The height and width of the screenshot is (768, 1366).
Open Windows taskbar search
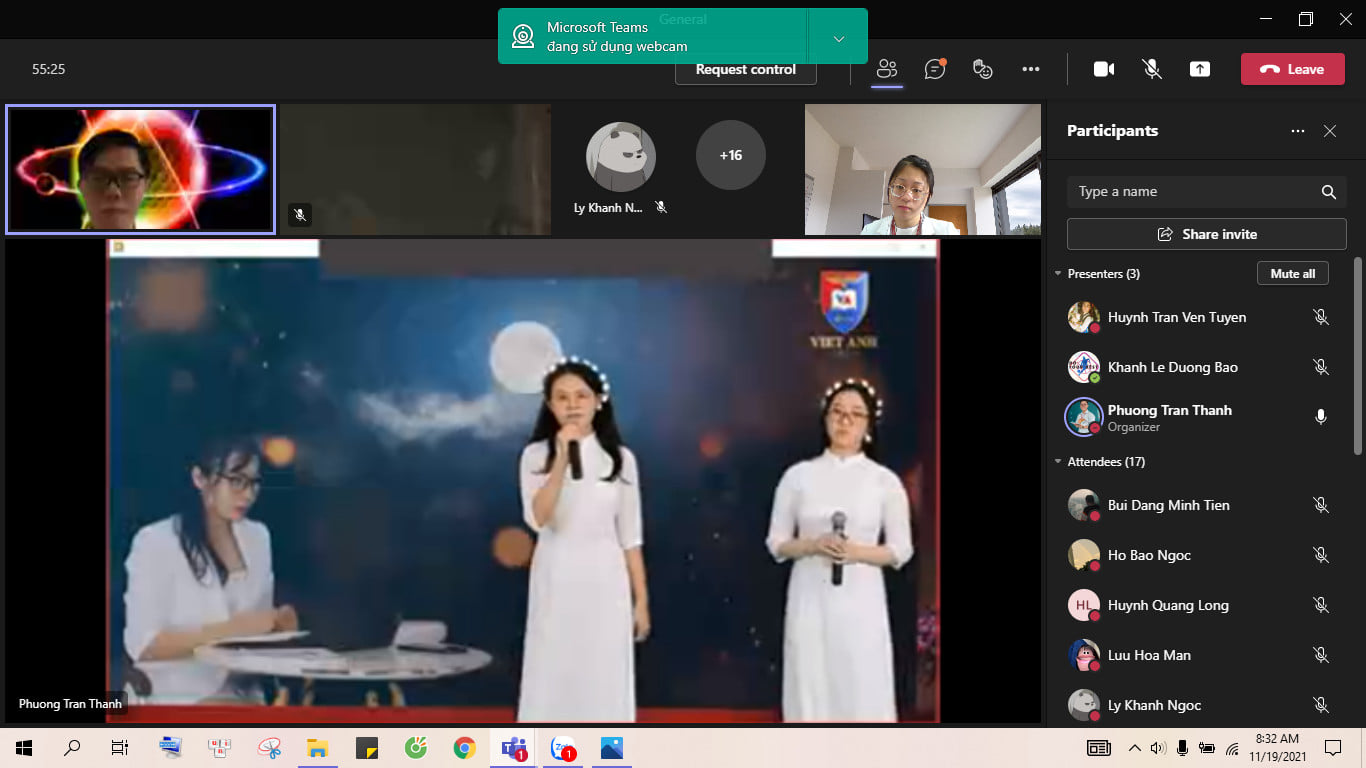click(72, 747)
